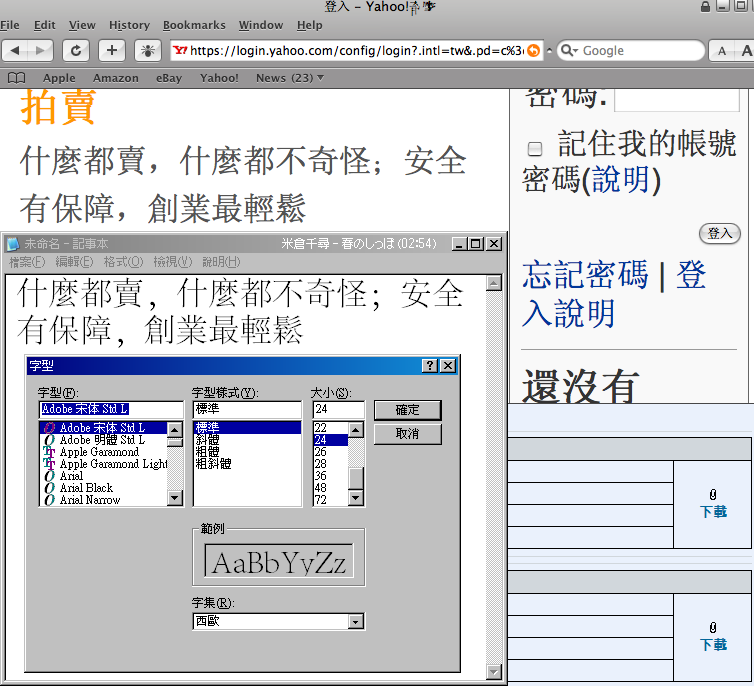This screenshot has width=754, height=686.
Task: Click the bug report spider icon
Action: [146, 50]
